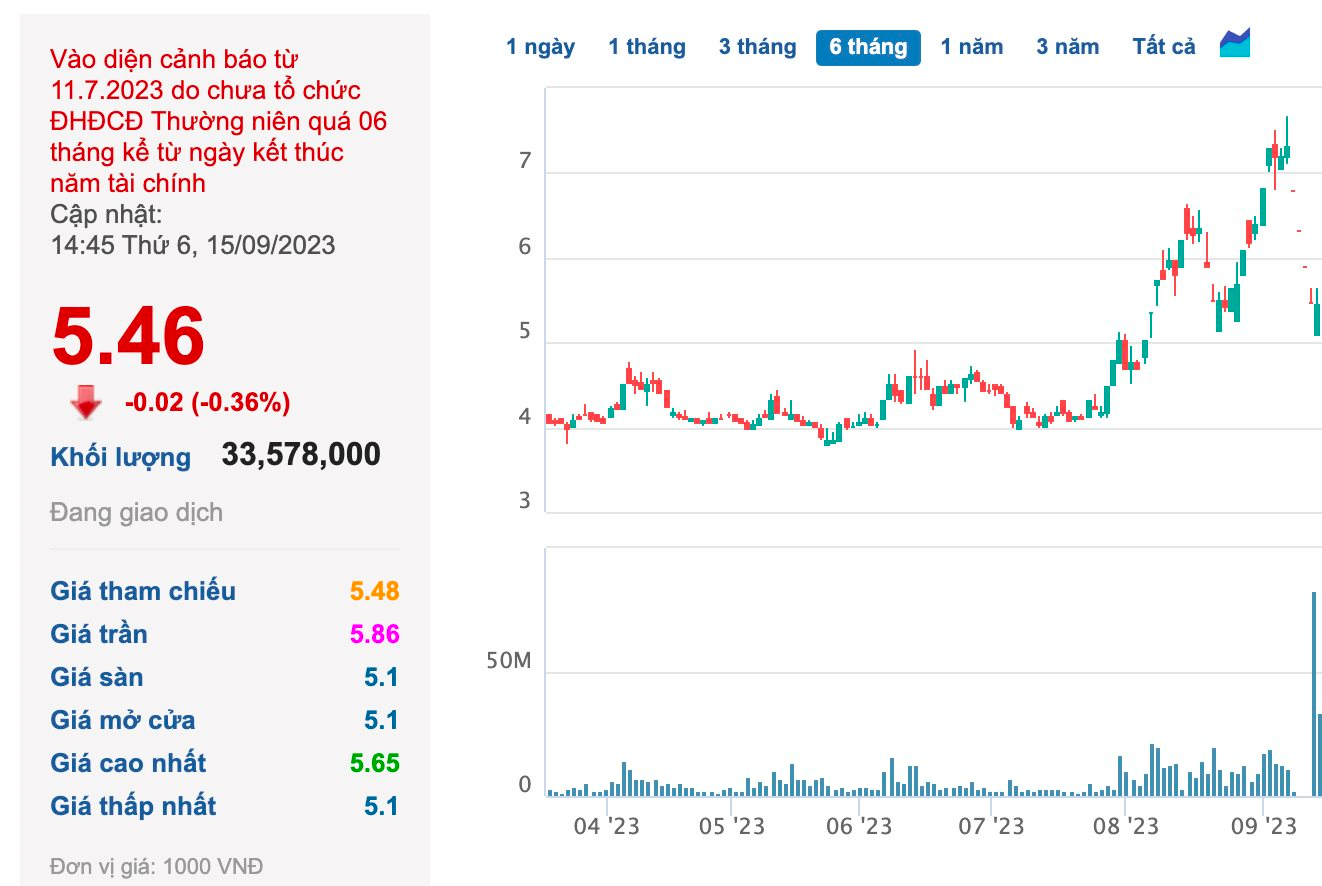Click the "08 '23" date axis label
Image resolution: width=1322 pixels, height=886 pixels.
[1126, 826]
